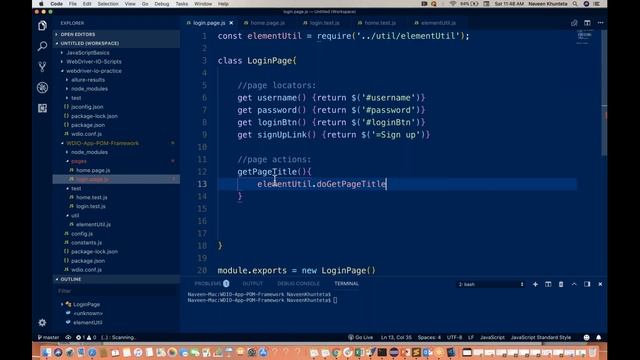640x360 pixels.
Task: Click the outline Filter input field
Action: 116,291
